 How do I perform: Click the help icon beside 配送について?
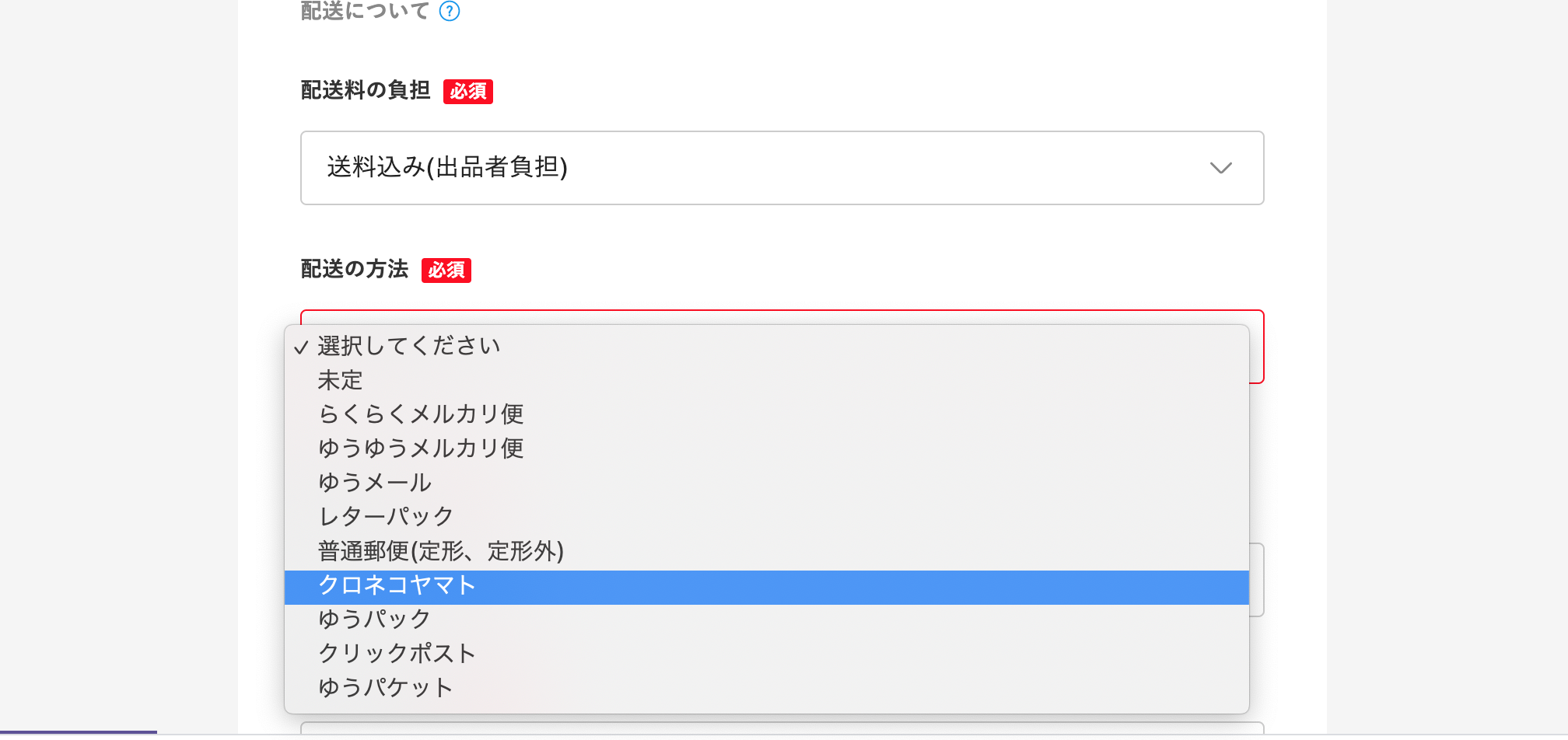coord(450,11)
